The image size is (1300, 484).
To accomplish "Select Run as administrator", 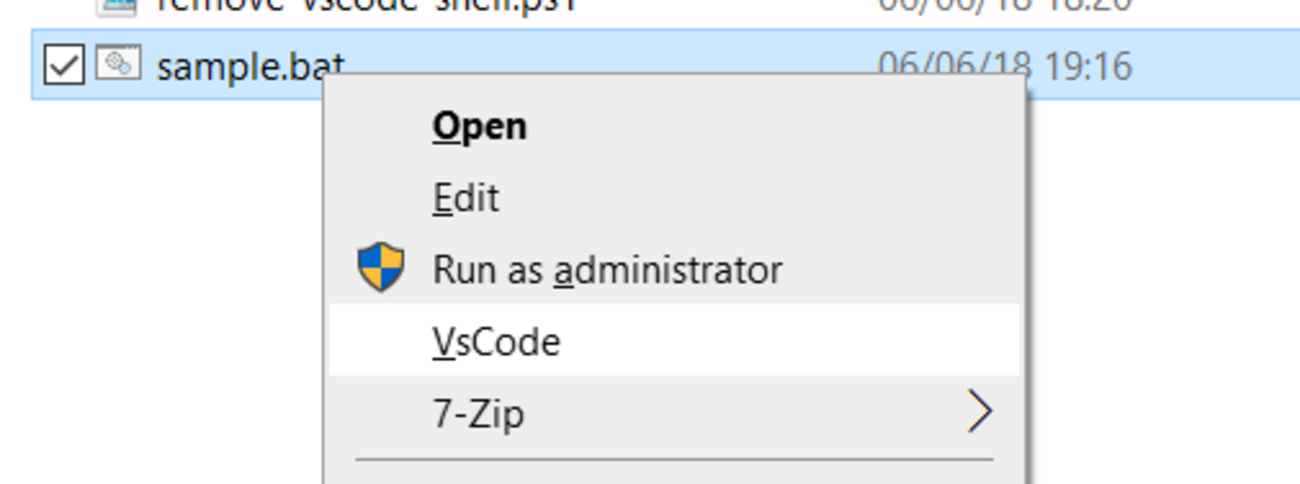I will 607,270.
